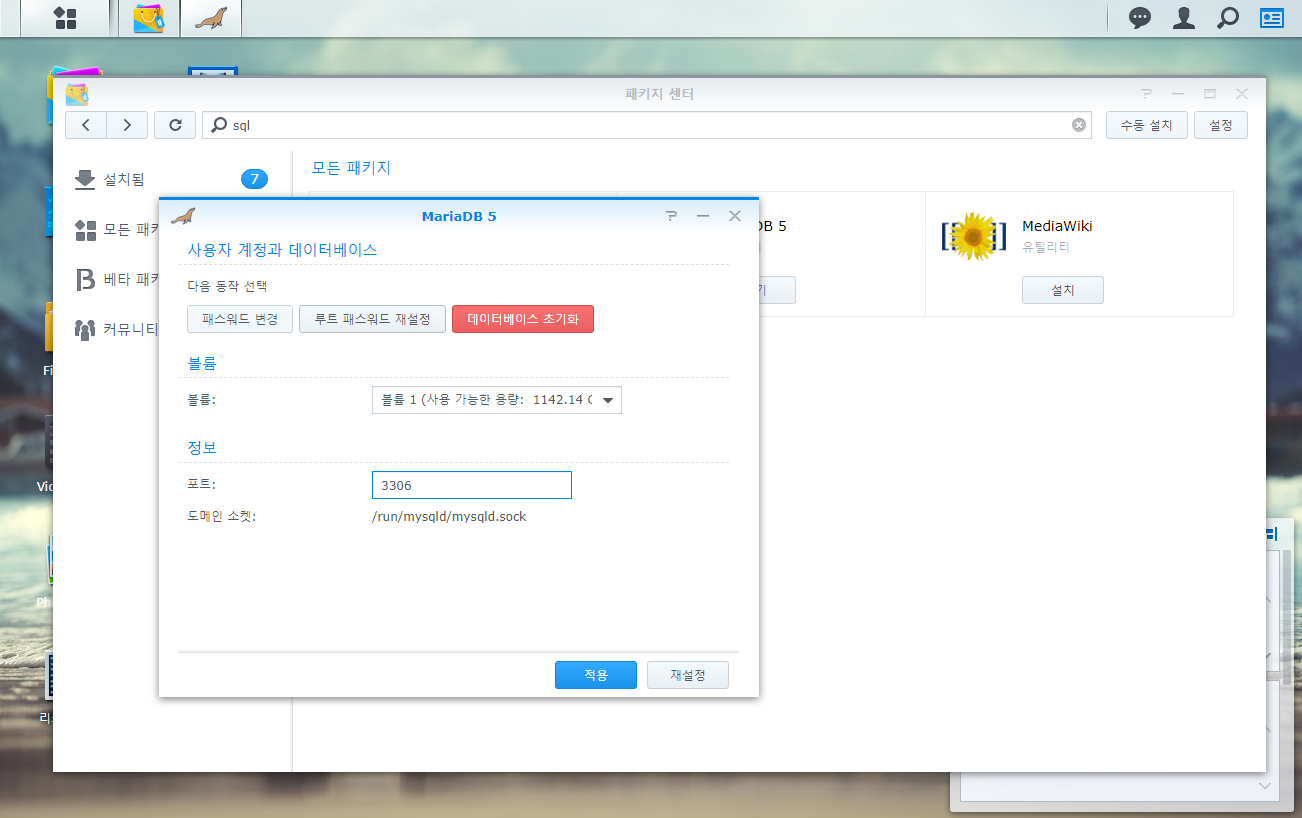Click the blue 7 badge beside 설치됨
1302x818 pixels.
254,179
